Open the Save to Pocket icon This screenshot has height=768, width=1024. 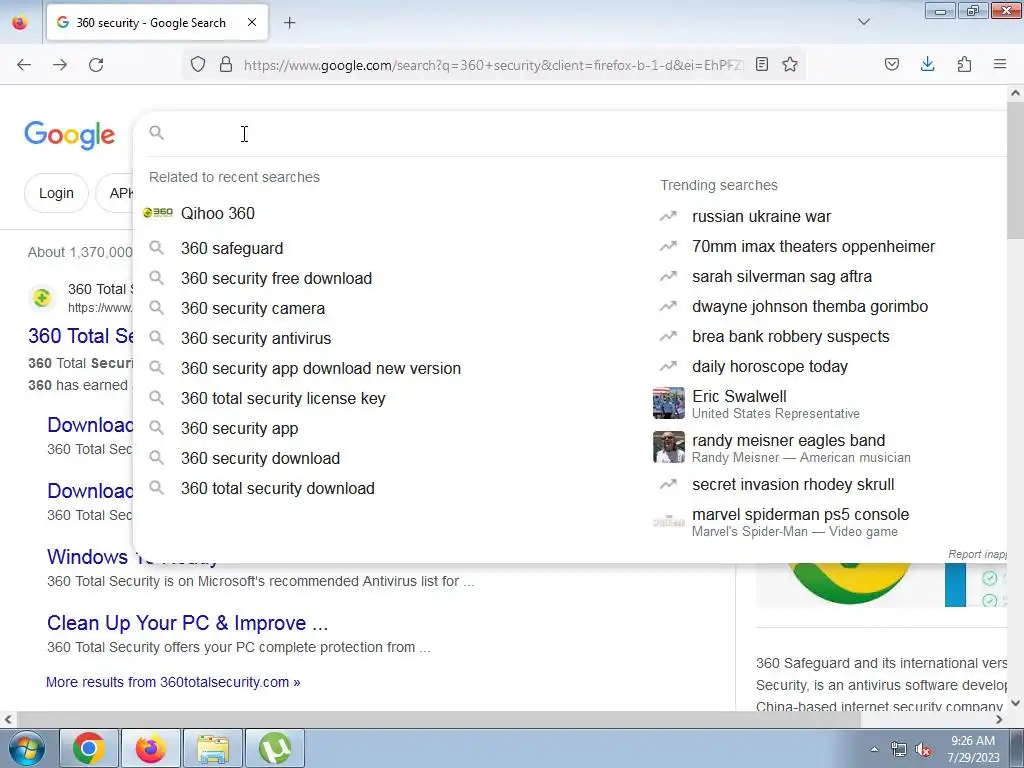point(891,64)
